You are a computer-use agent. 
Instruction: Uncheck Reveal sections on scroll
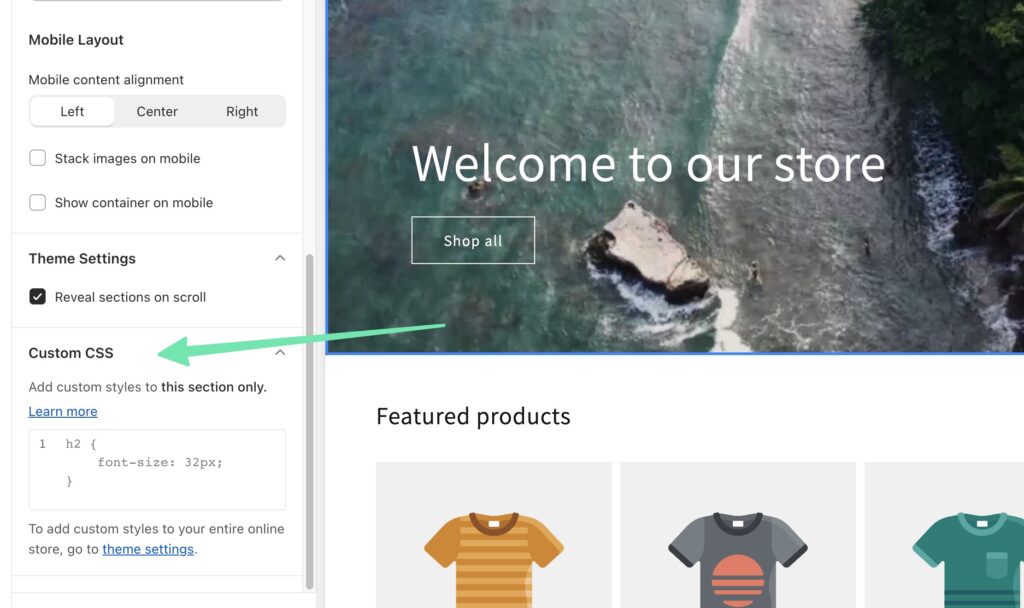pyautogui.click(x=38, y=297)
